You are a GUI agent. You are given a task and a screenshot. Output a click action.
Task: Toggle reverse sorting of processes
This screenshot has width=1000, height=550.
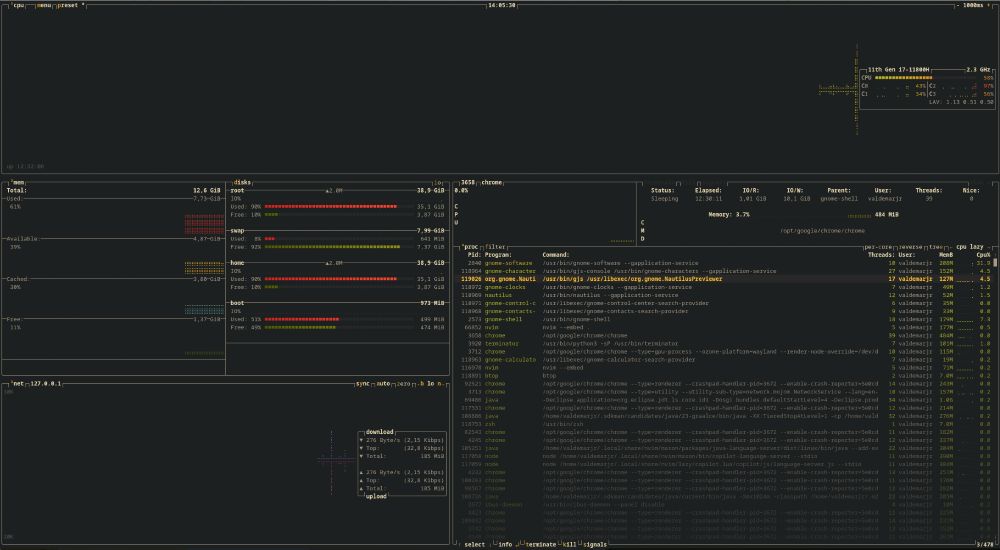point(910,246)
